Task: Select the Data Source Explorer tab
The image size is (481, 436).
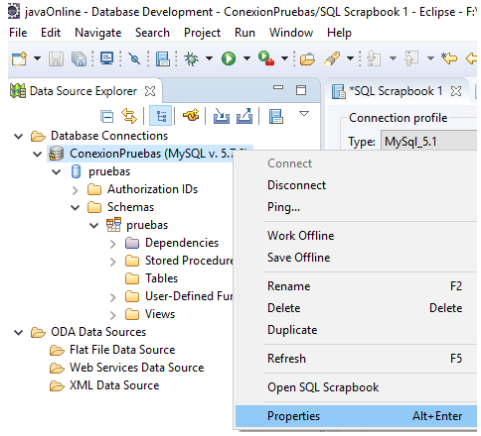Action: pyautogui.click(x=83, y=91)
